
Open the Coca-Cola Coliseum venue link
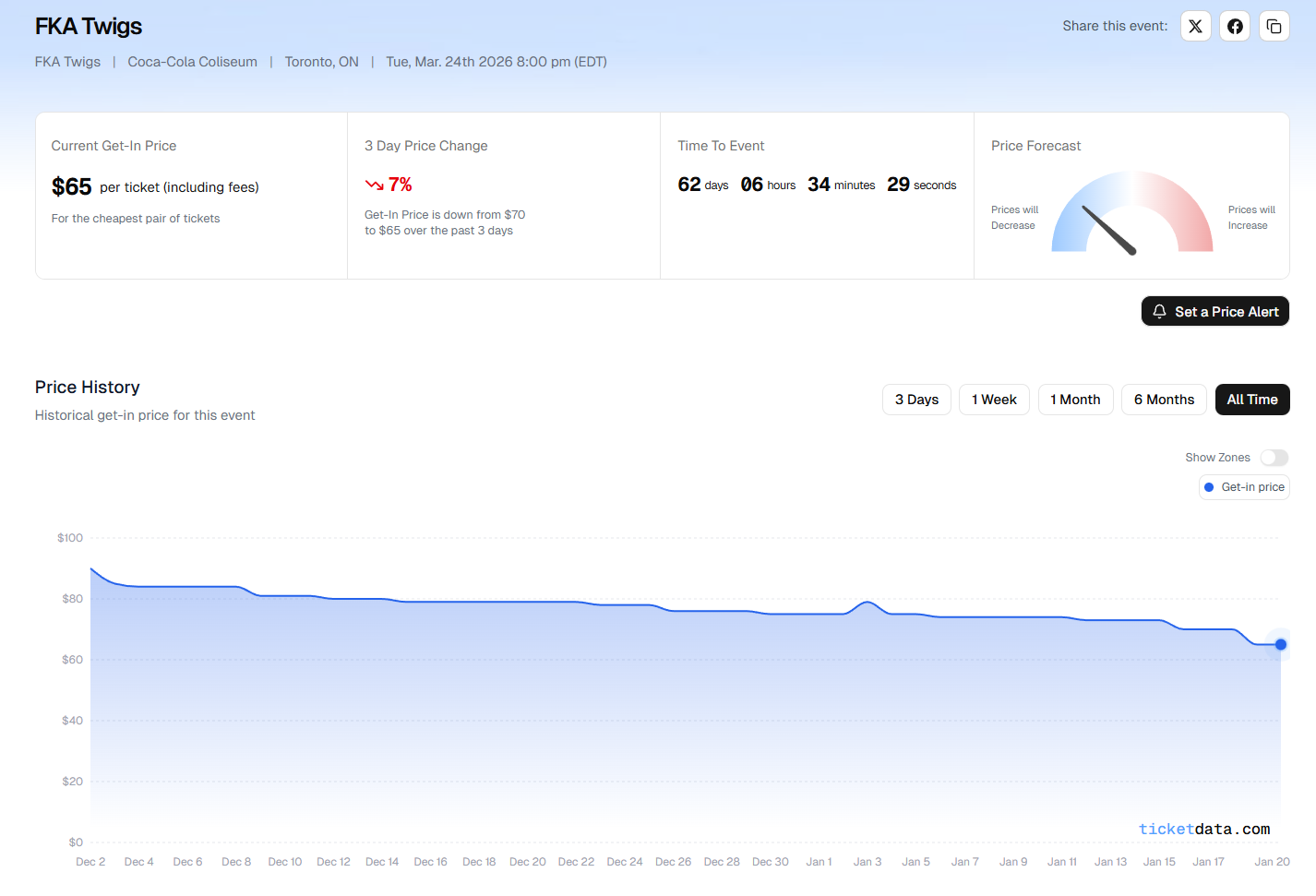coord(192,62)
